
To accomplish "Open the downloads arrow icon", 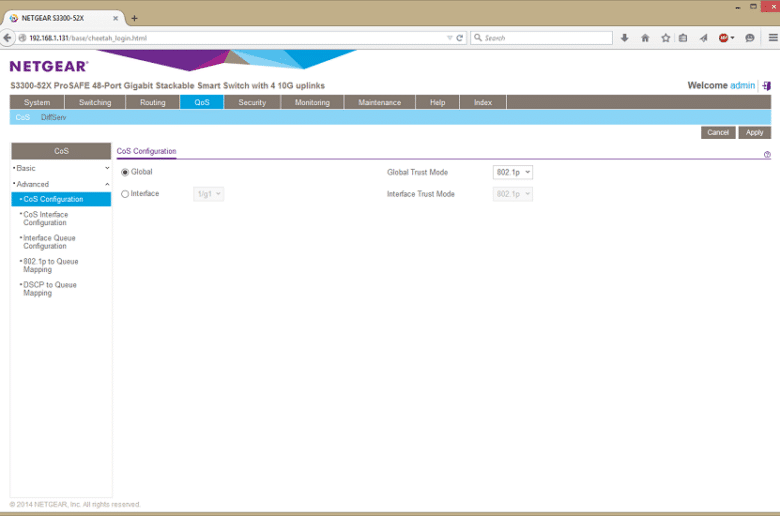I will 625,38.
